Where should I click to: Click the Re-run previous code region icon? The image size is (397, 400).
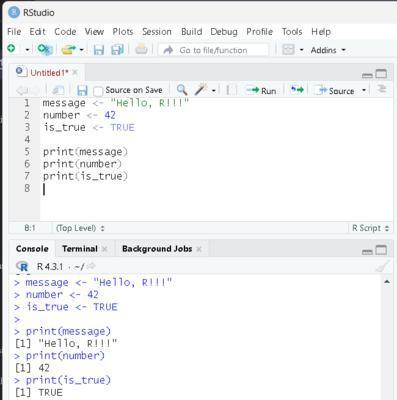pyautogui.click(x=297, y=90)
